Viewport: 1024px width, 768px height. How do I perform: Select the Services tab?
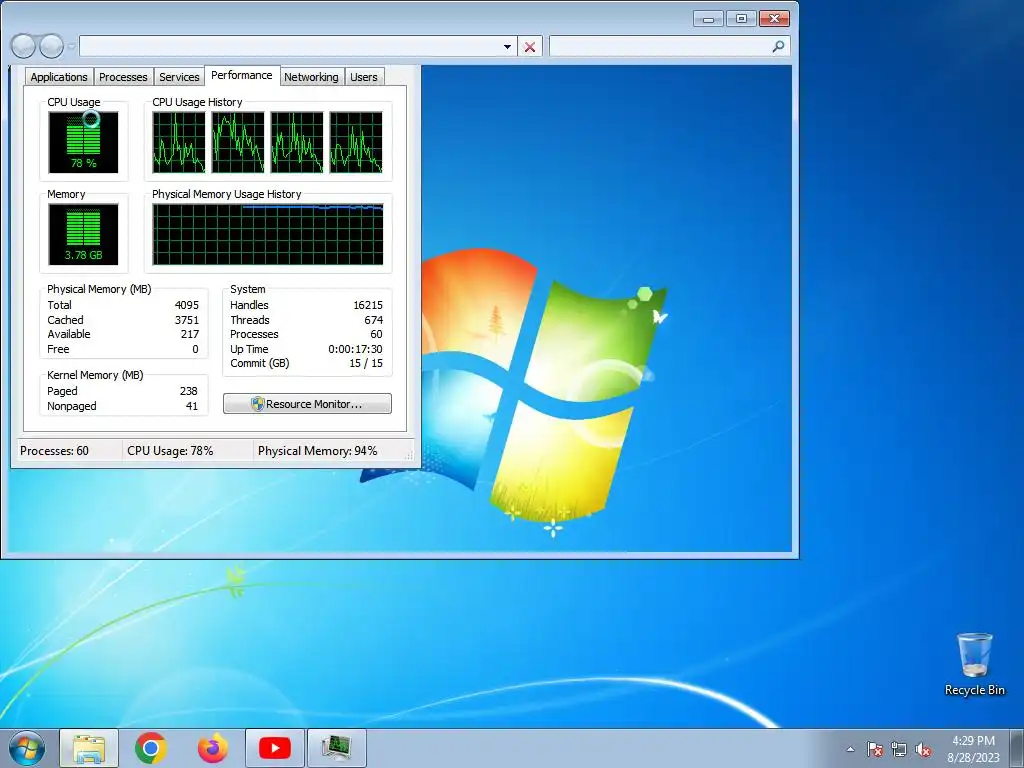179,77
